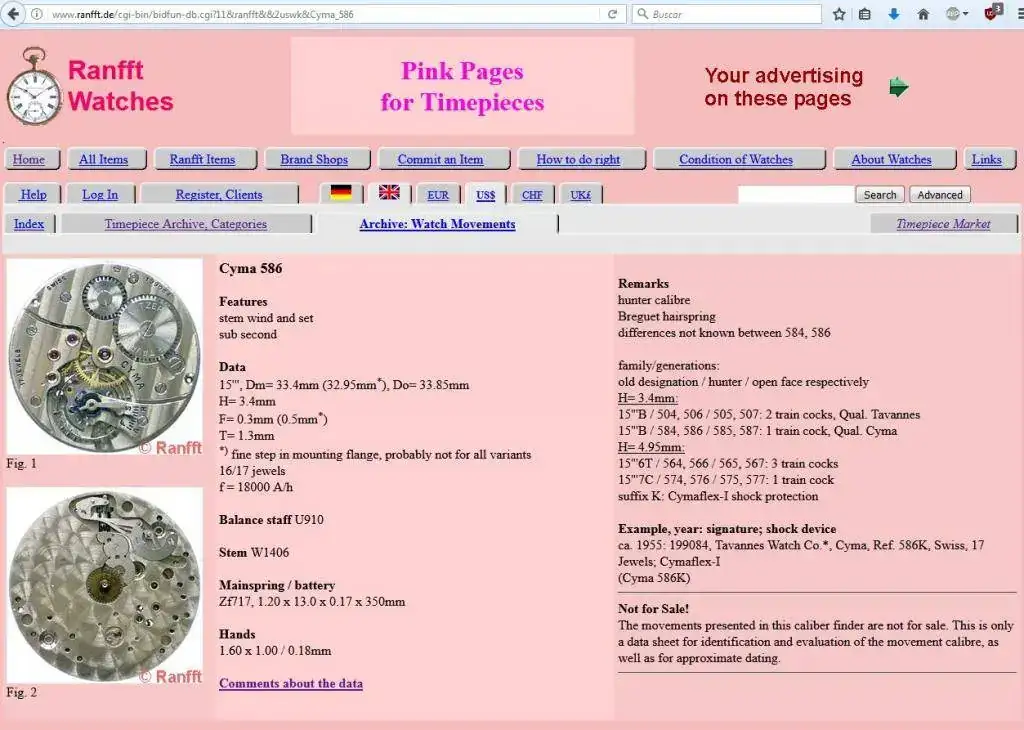The image size is (1024, 730).
Task: Click the Pink Pages for Timepieces banner
Action: click(462, 86)
